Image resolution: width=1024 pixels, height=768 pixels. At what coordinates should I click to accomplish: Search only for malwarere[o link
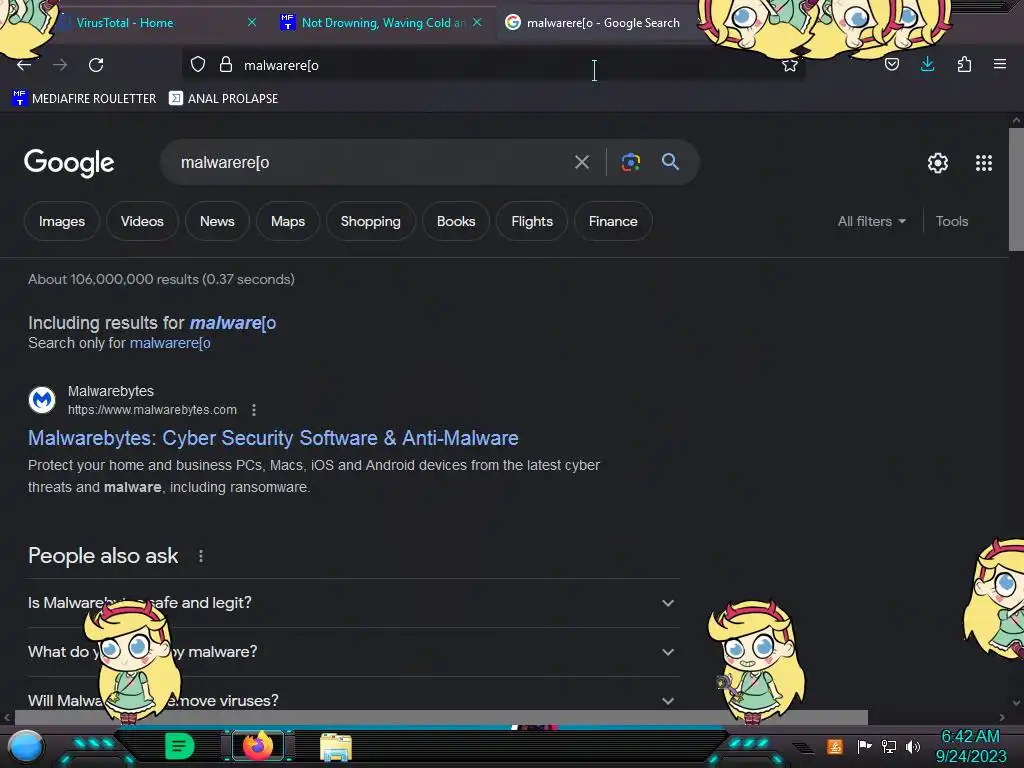170,343
